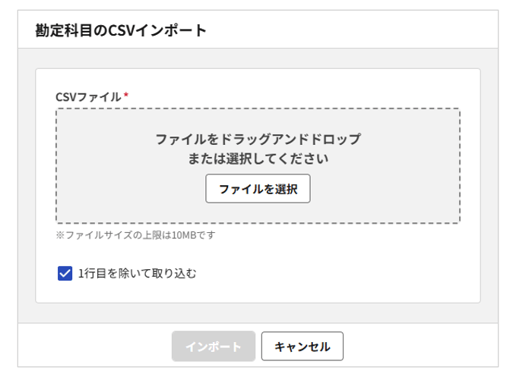Click the greyed-out インポート button
The width and height of the screenshot is (513, 377).
(x=213, y=346)
